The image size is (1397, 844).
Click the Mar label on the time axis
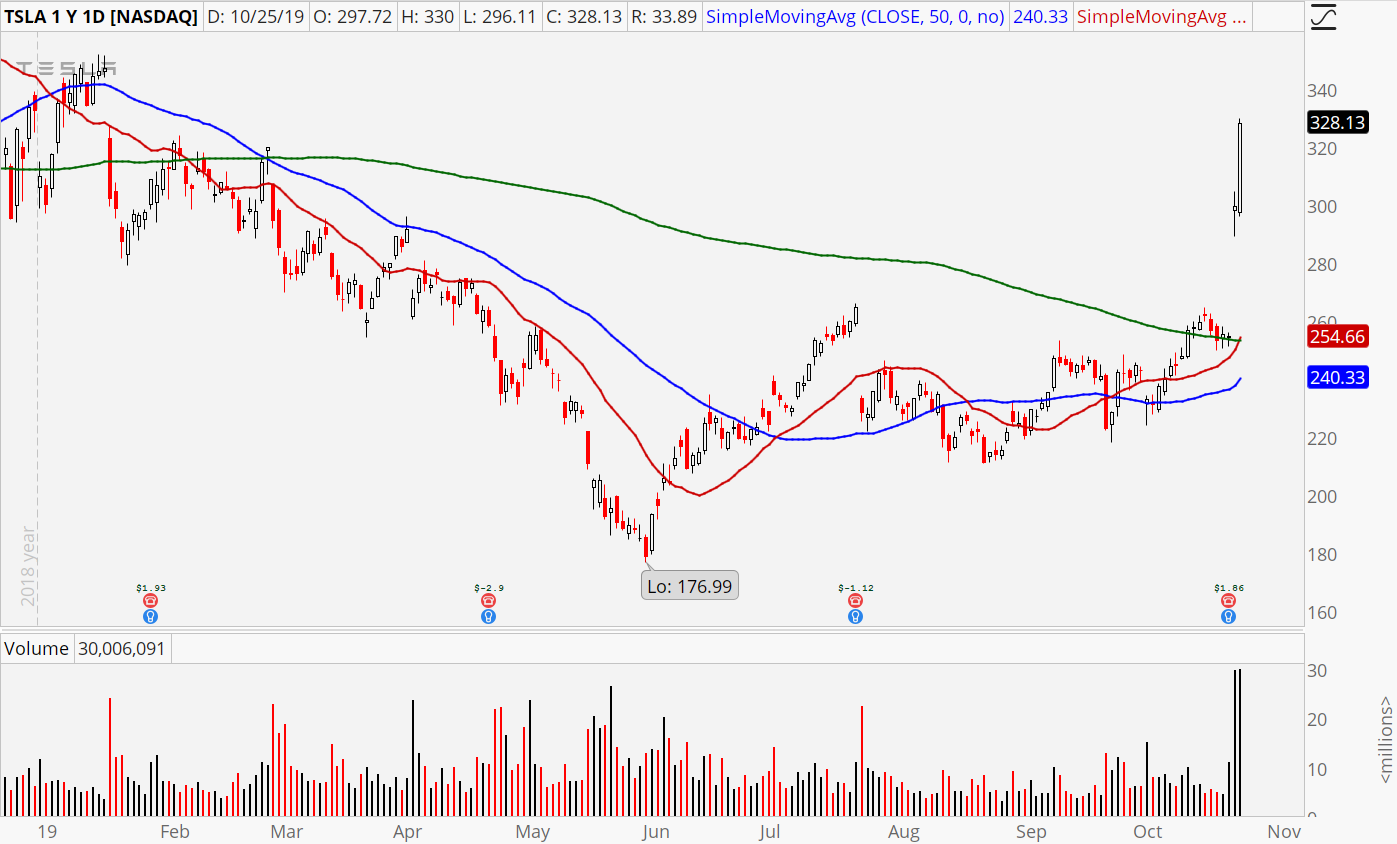point(286,831)
